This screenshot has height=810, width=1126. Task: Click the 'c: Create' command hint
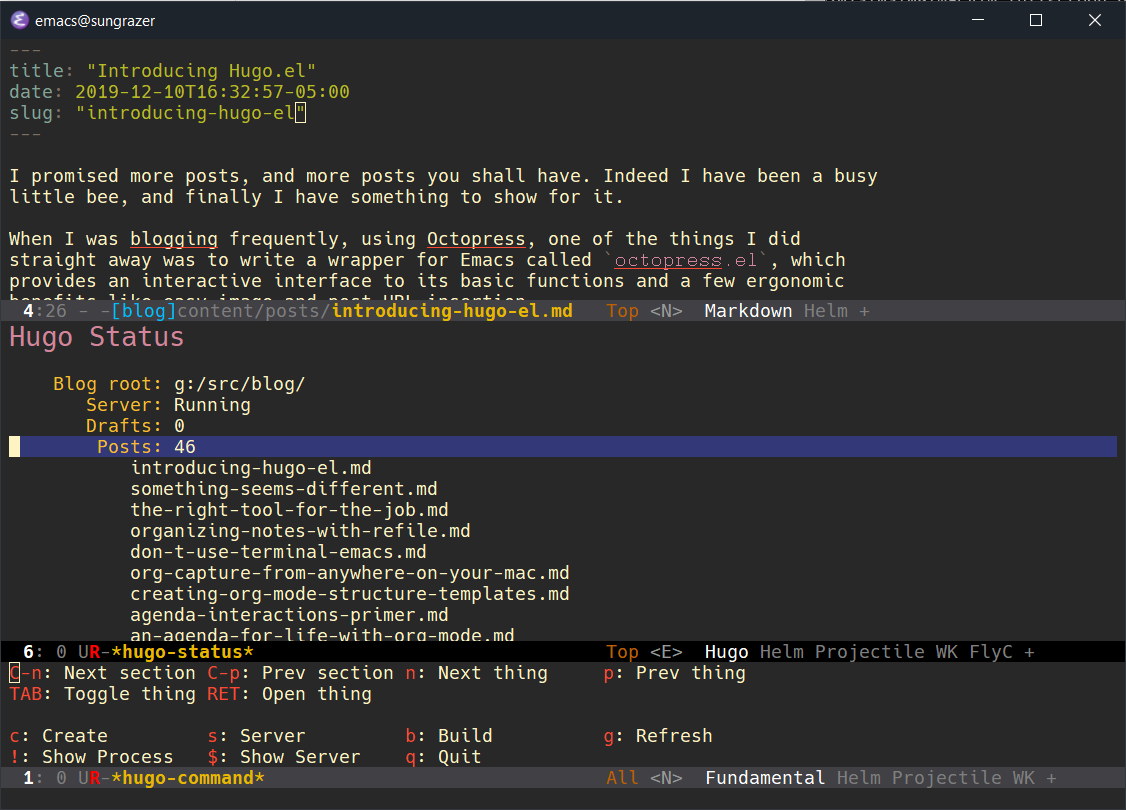[x=58, y=736]
